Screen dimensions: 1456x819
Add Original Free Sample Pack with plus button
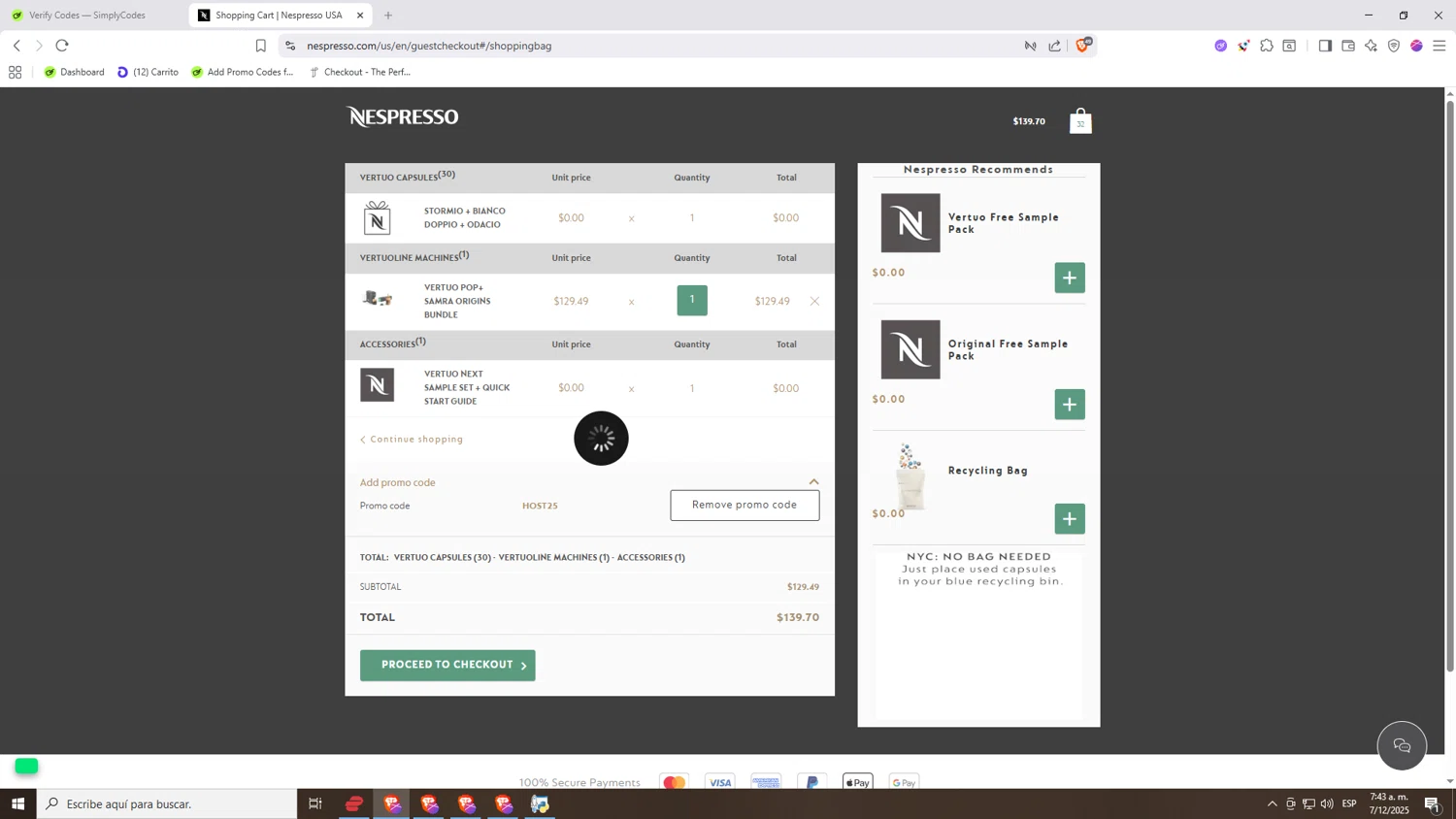click(x=1070, y=405)
